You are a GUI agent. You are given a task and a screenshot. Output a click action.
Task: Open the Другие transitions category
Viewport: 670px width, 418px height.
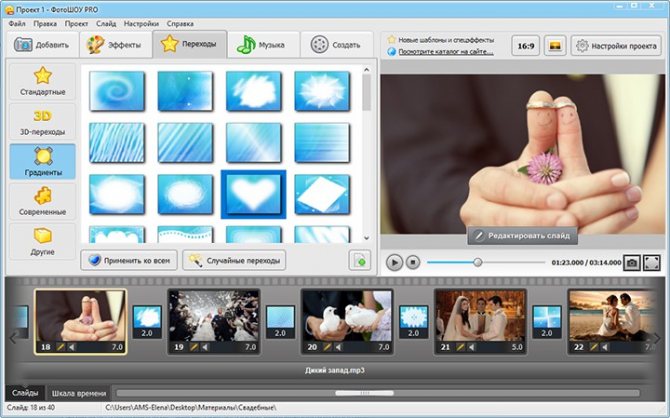(42, 241)
